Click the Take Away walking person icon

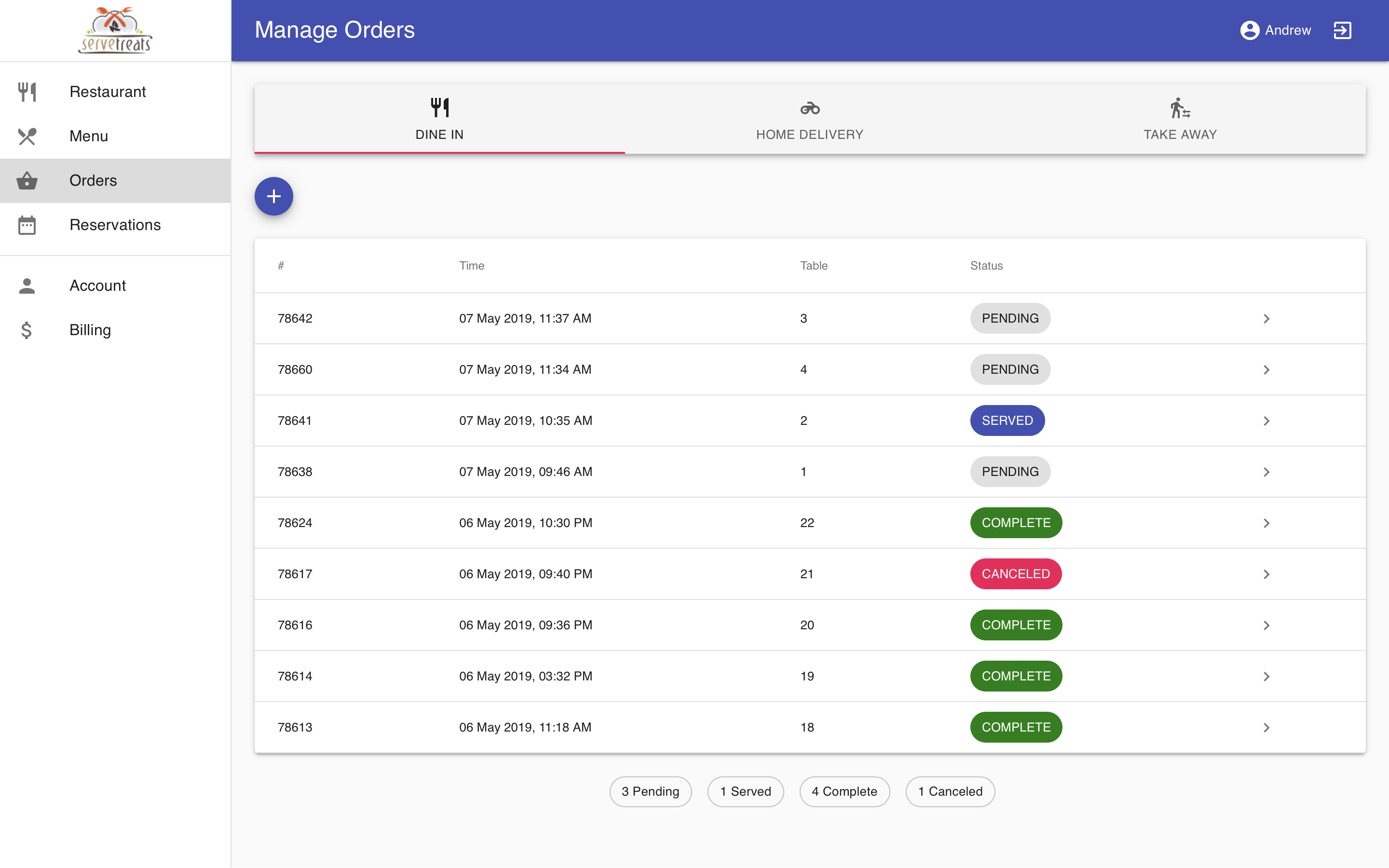pyautogui.click(x=1180, y=108)
